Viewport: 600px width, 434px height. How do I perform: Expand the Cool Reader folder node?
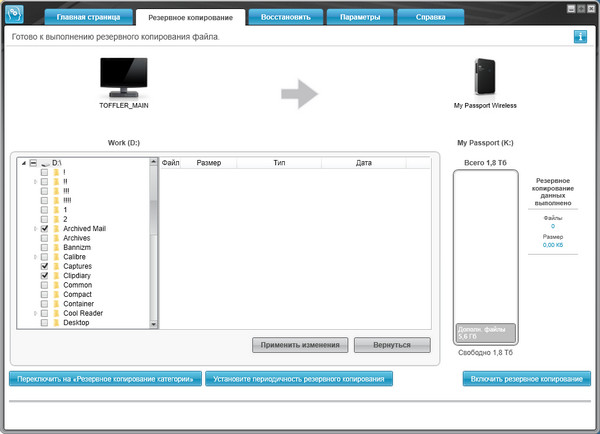click(x=35, y=313)
